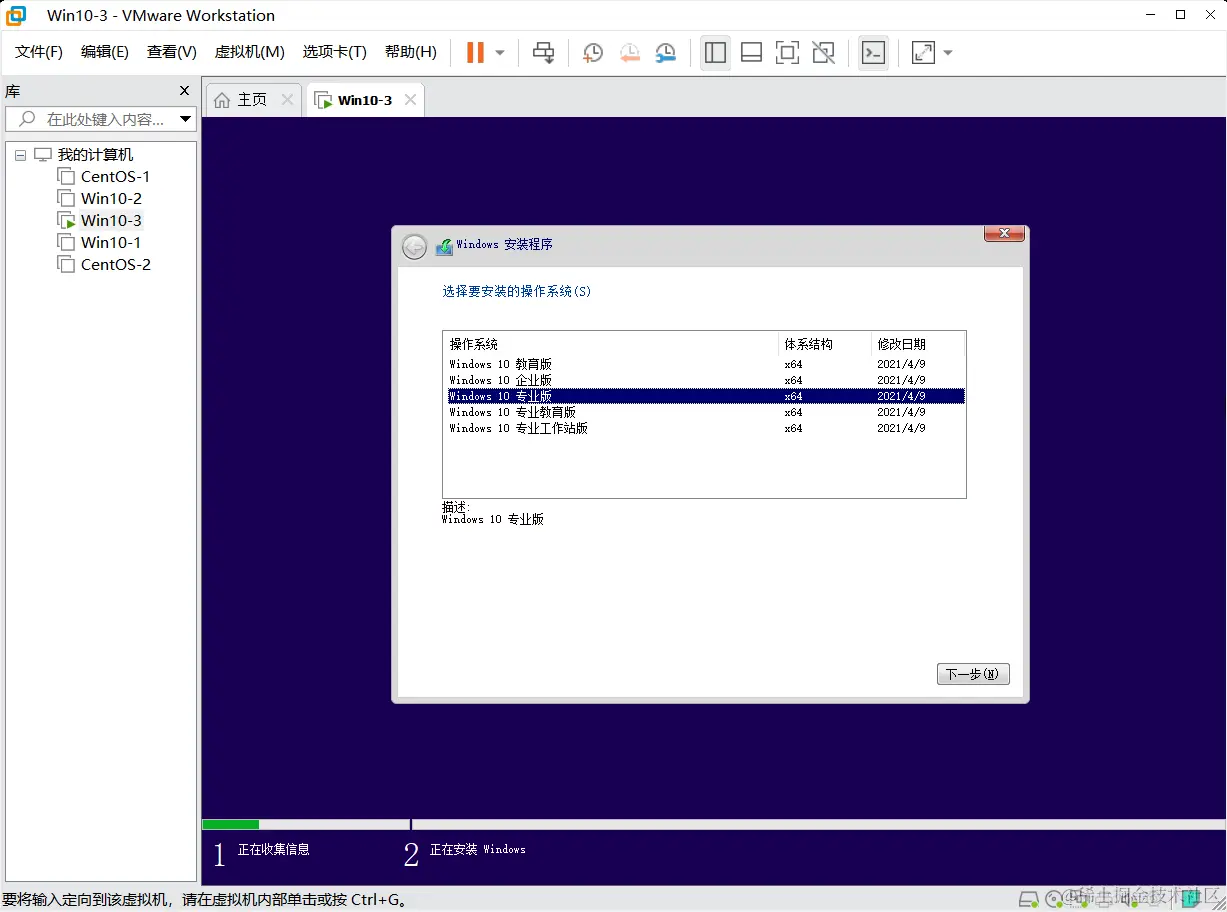Toggle the library sidebar view icon

point(715,53)
